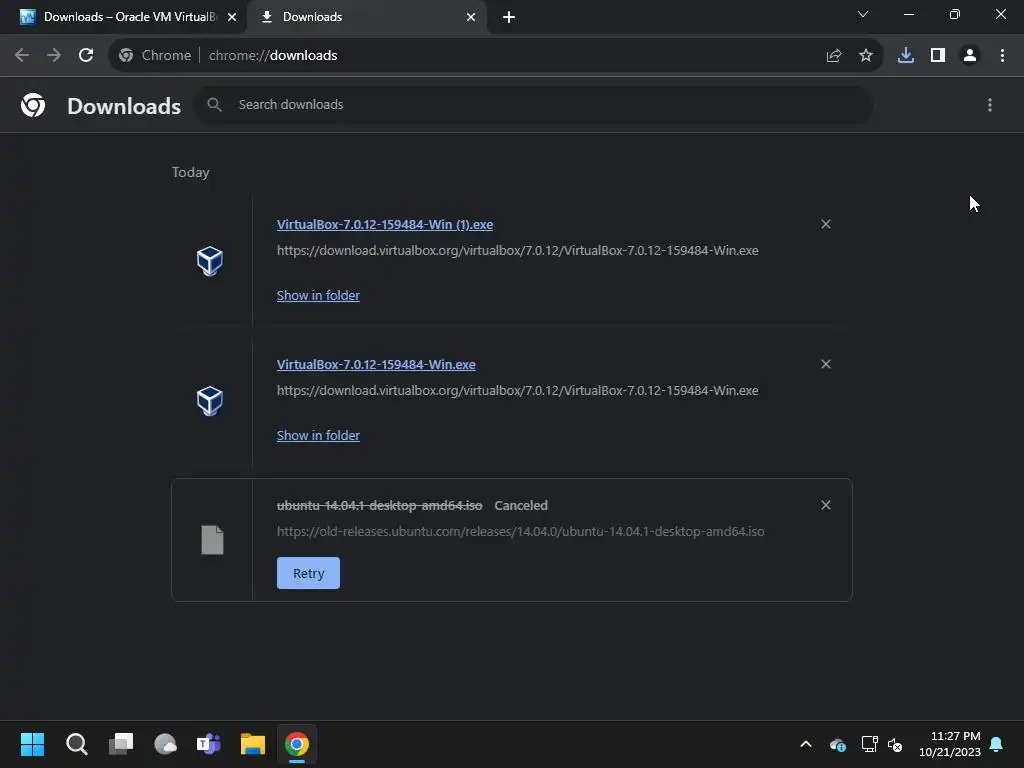Open the downloads tray icon in toolbar

[x=906, y=56]
